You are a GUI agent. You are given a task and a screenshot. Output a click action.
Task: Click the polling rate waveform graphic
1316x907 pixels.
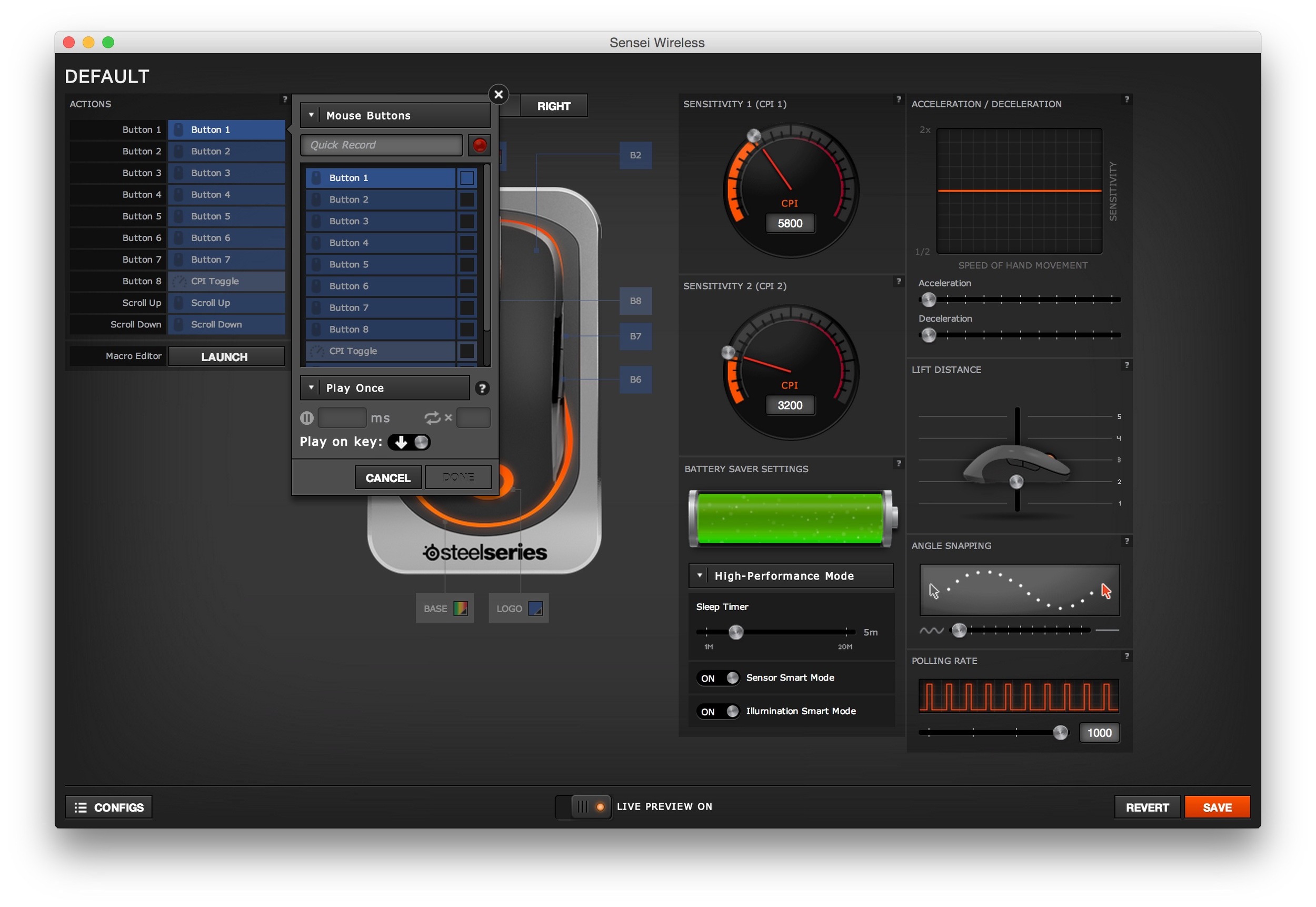point(1019,696)
